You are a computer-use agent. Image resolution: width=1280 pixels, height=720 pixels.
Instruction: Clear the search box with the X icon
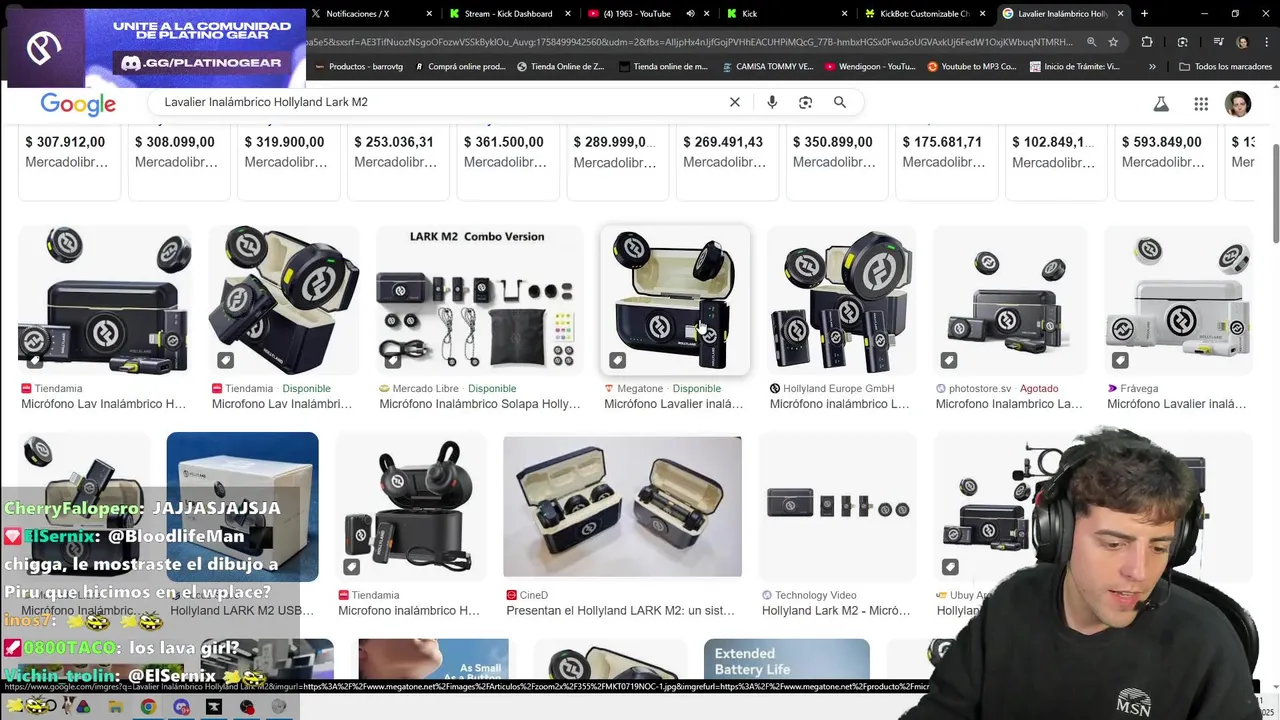click(735, 102)
